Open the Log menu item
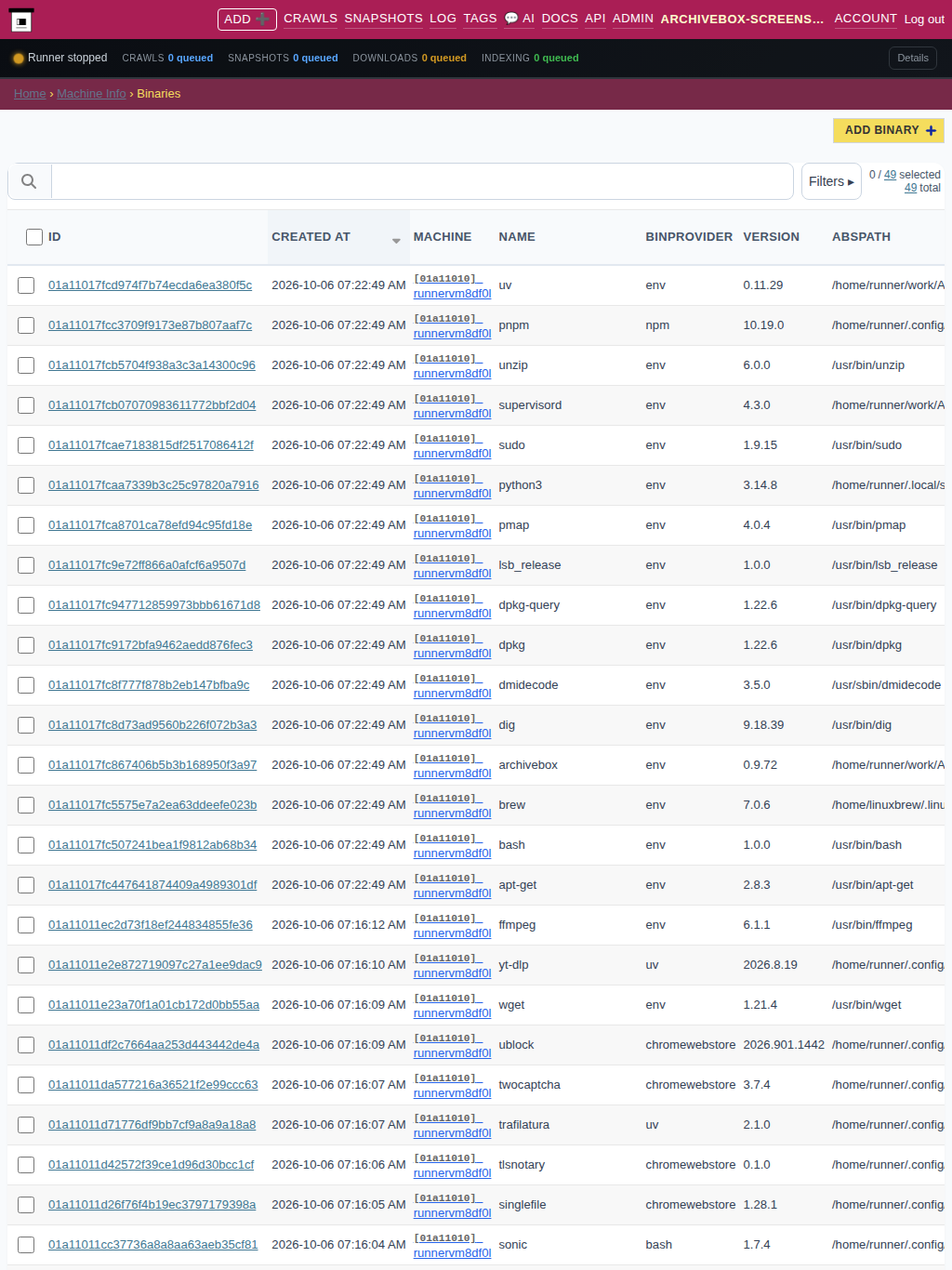 443,19
